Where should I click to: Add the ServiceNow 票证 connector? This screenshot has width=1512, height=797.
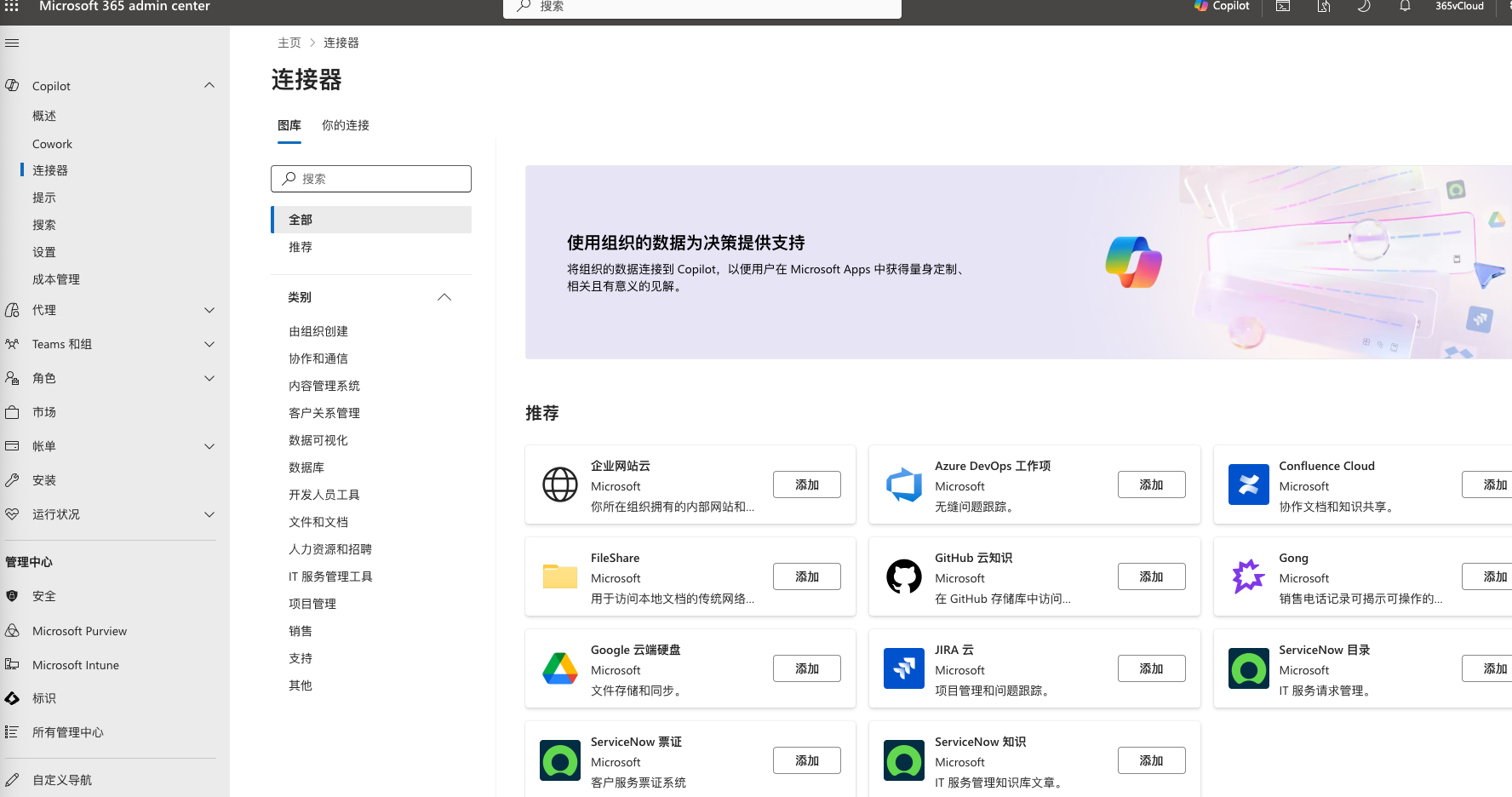[807, 760]
